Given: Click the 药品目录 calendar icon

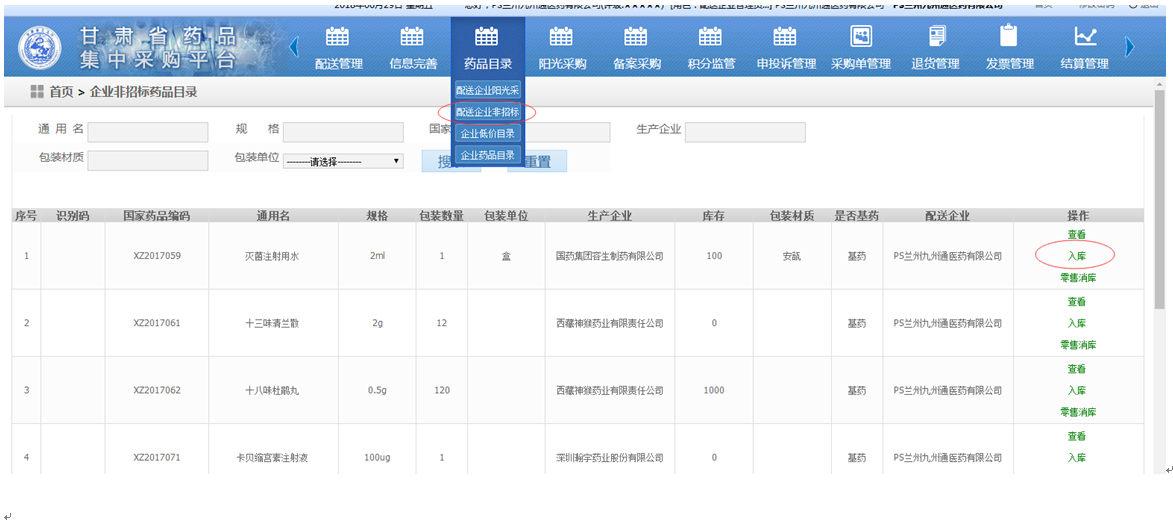Looking at the screenshot, I should click(x=487, y=35).
